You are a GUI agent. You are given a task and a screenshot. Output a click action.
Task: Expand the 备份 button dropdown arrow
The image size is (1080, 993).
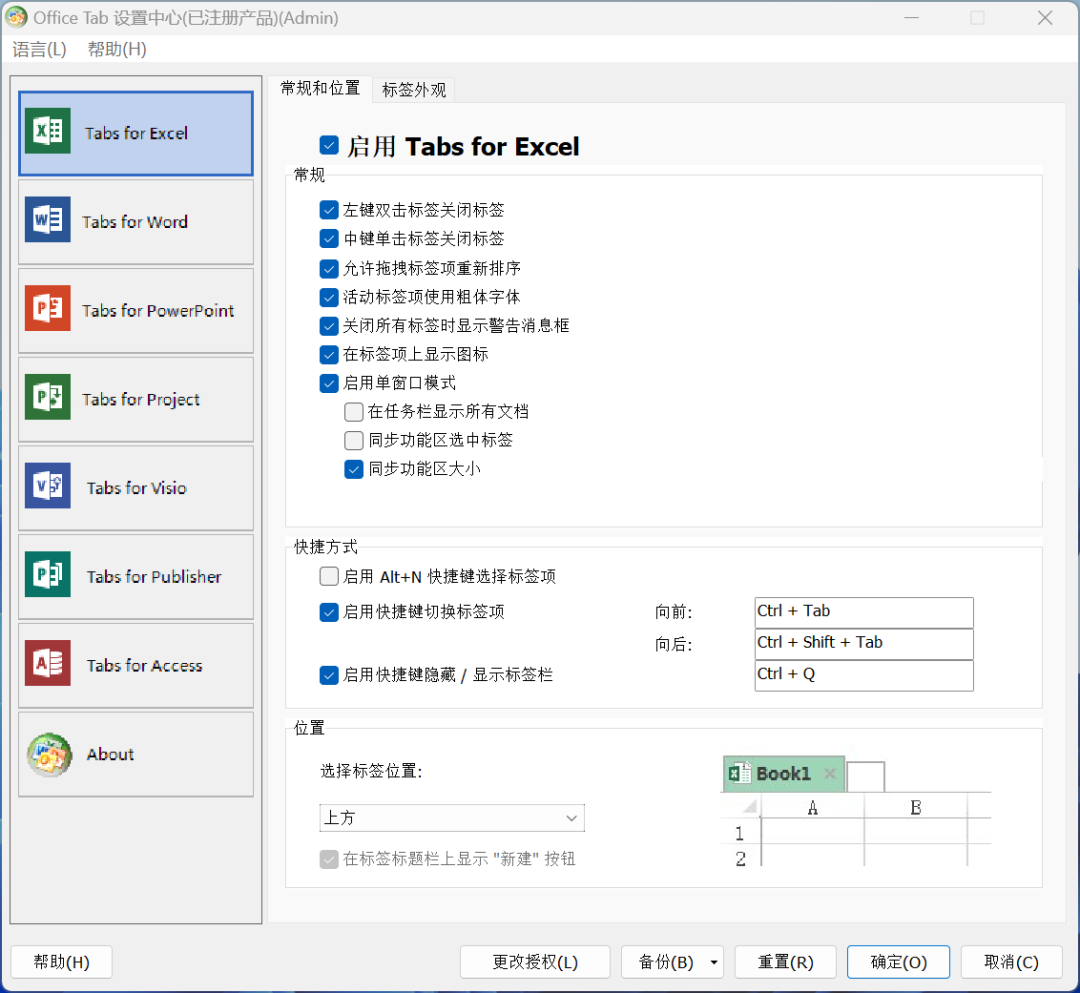pos(714,962)
